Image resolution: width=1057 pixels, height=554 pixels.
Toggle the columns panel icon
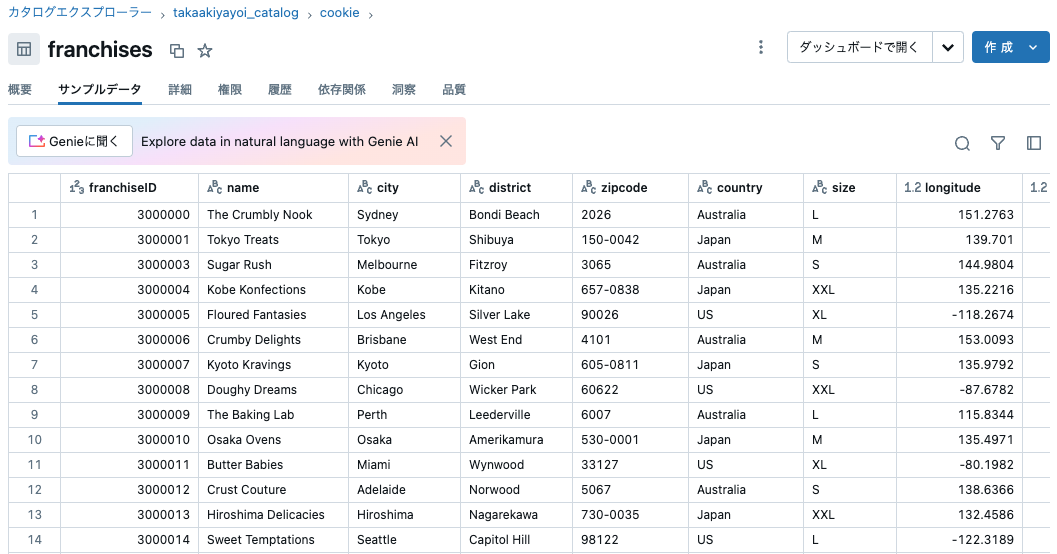pyautogui.click(x=1033, y=143)
